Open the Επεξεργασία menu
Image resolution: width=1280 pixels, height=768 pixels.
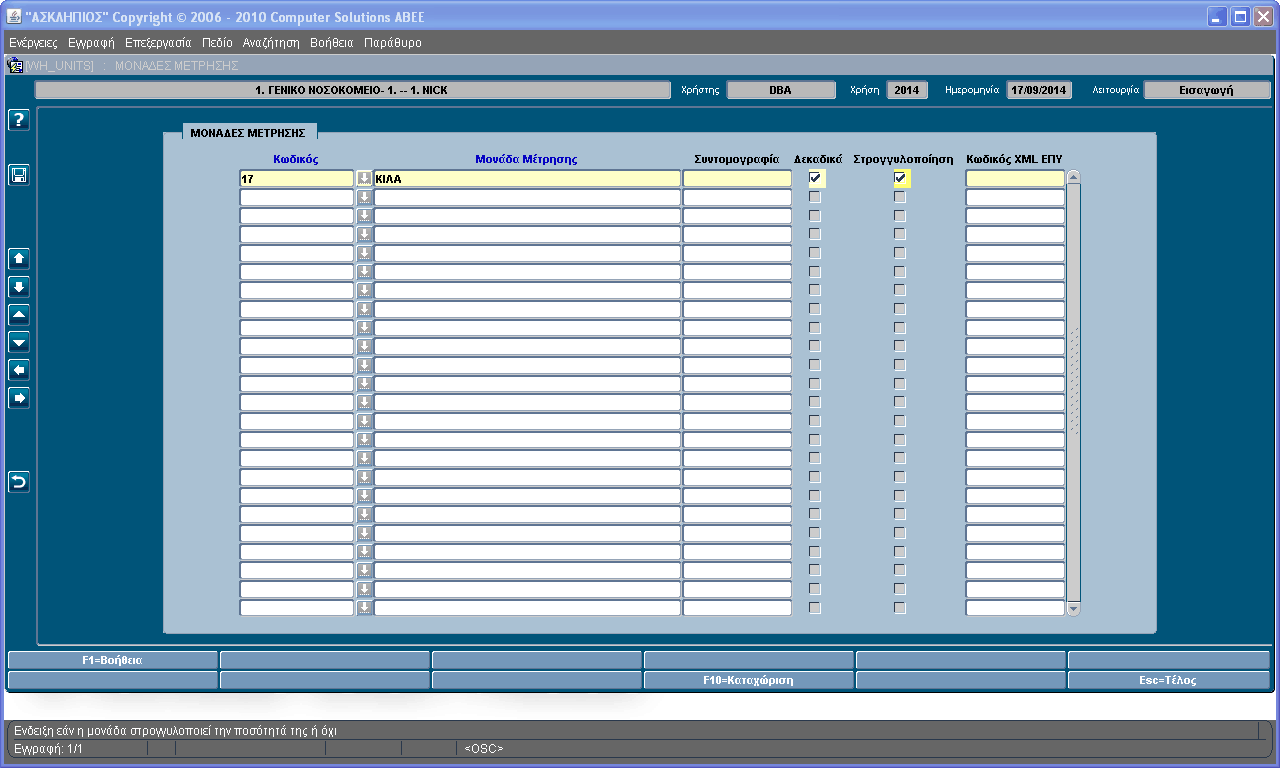(158, 43)
